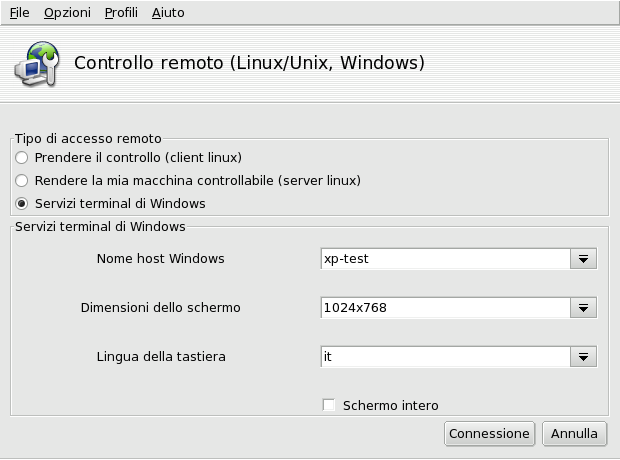Enable the Schermo intero checkbox

pyautogui.click(x=329, y=405)
